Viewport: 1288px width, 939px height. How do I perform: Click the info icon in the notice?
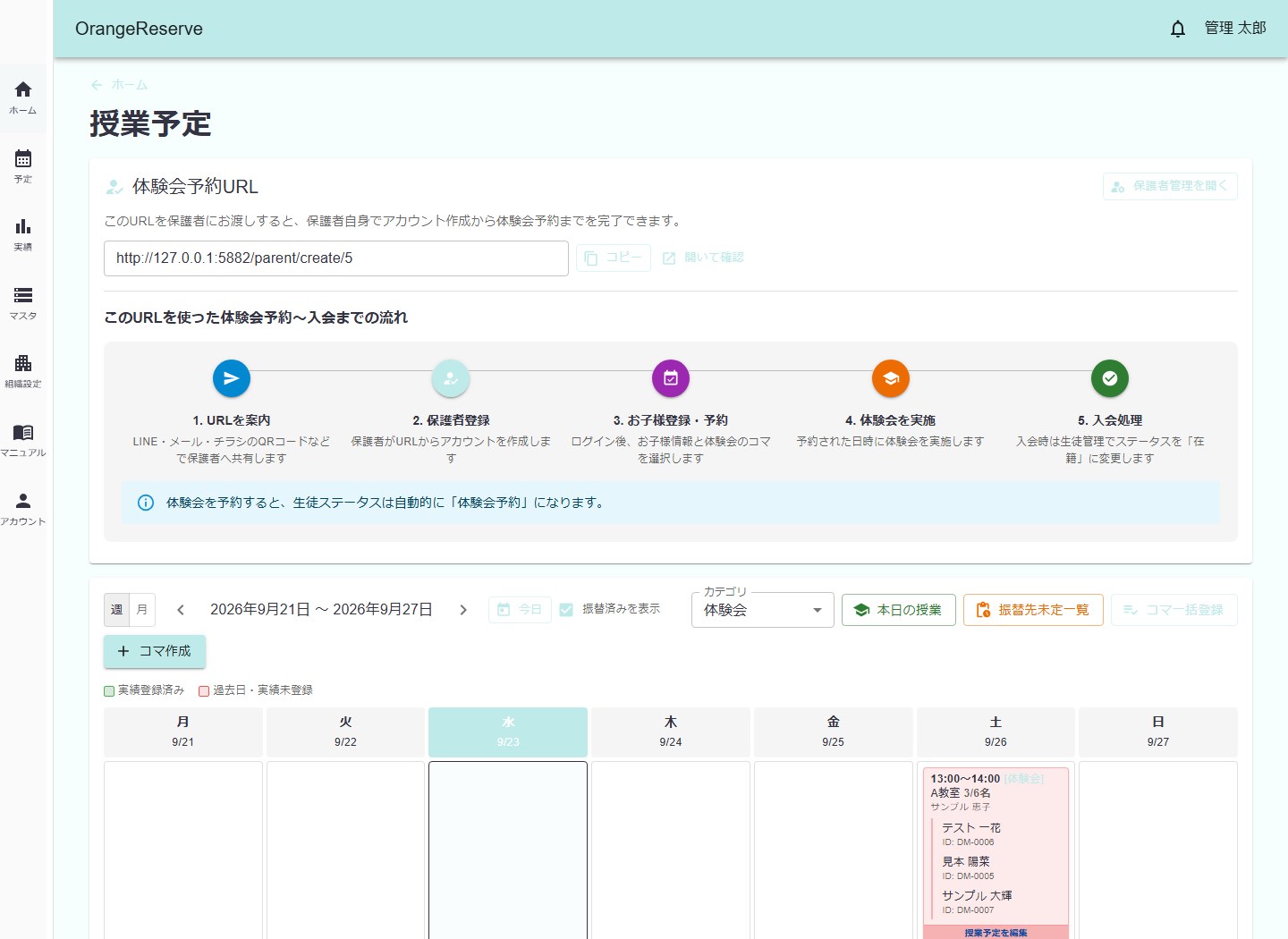146,503
